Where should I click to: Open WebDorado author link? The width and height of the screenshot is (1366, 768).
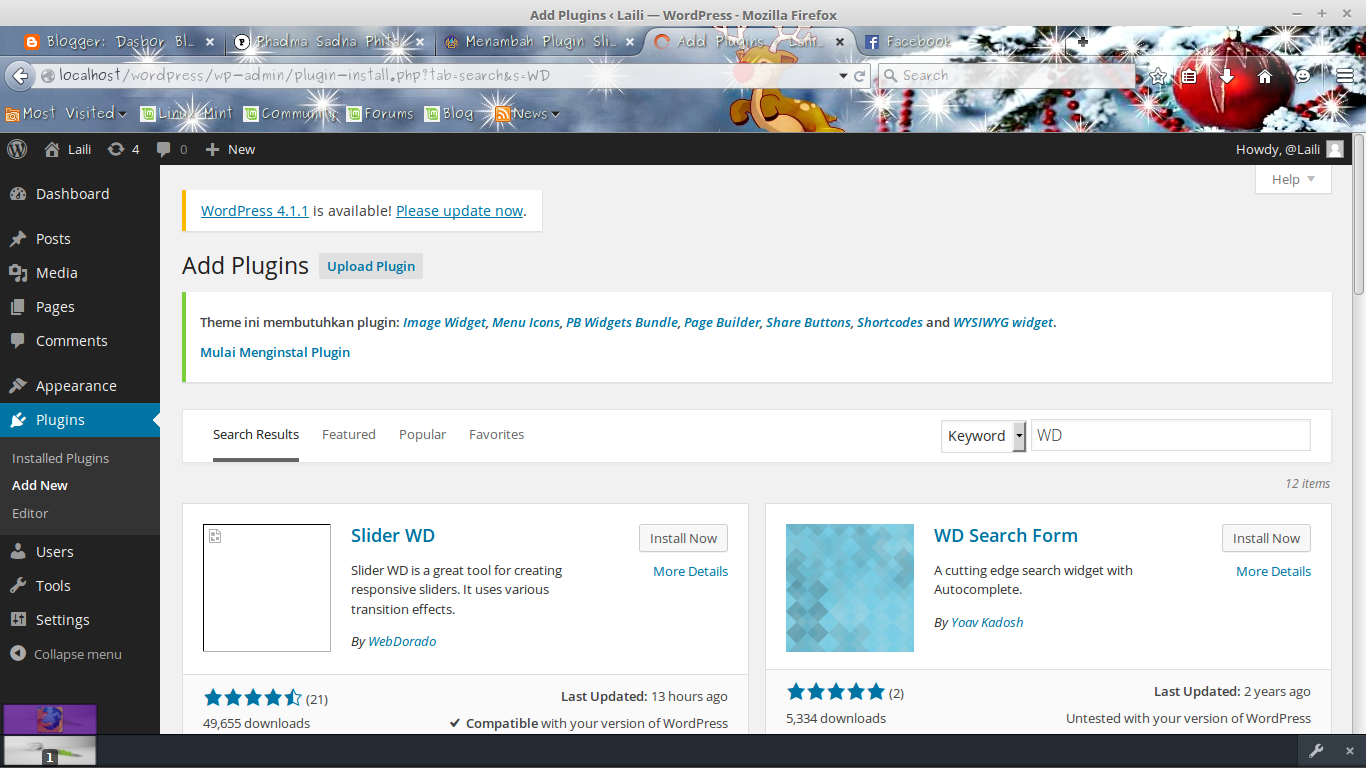tap(402, 642)
